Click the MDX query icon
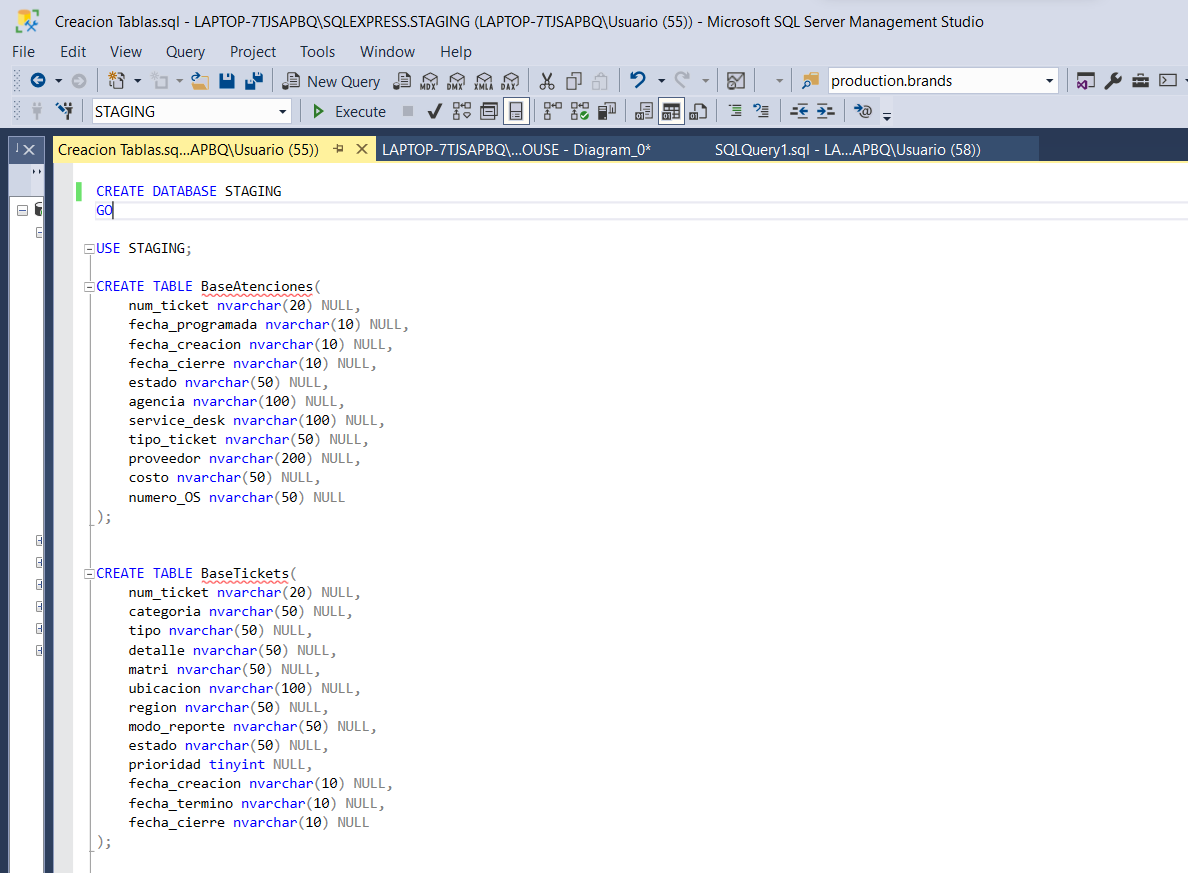Screen dimensions: 1188x873 coord(429,81)
